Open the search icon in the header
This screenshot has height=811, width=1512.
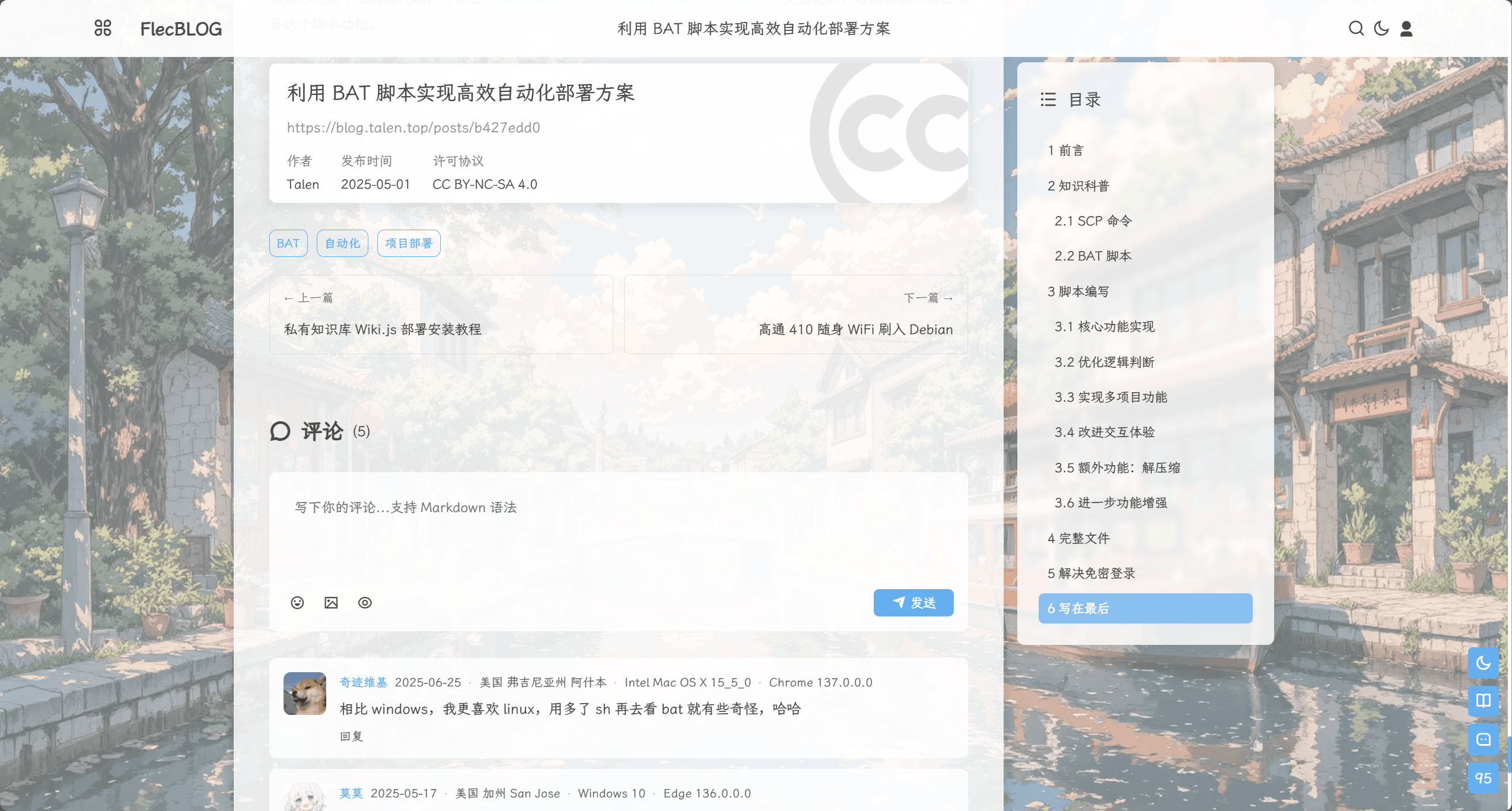point(1357,28)
